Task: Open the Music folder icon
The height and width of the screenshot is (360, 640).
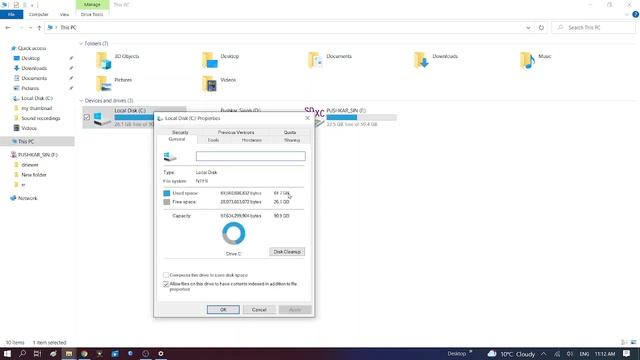Action: tap(527, 60)
